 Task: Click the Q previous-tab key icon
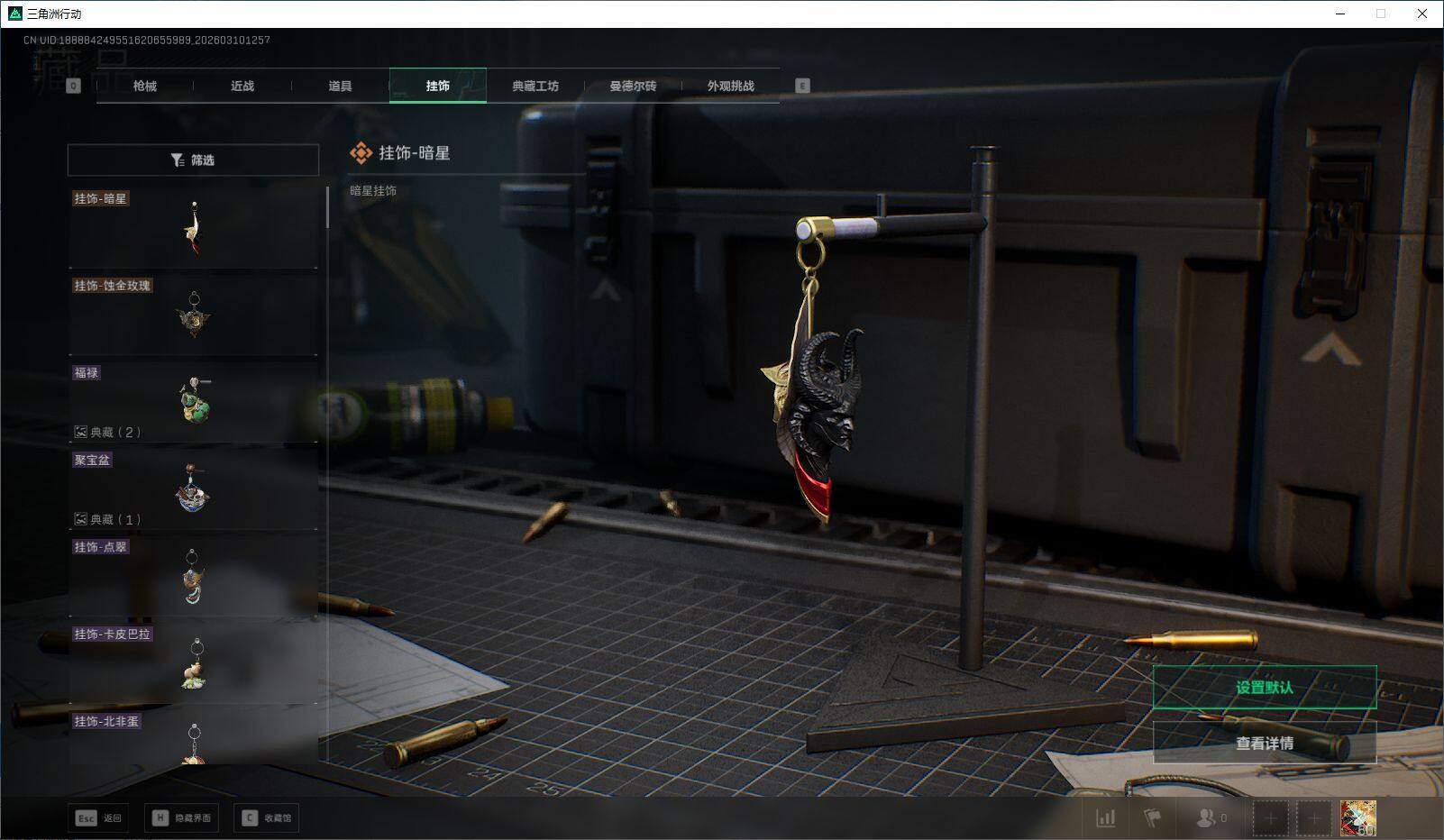pyautogui.click(x=74, y=86)
